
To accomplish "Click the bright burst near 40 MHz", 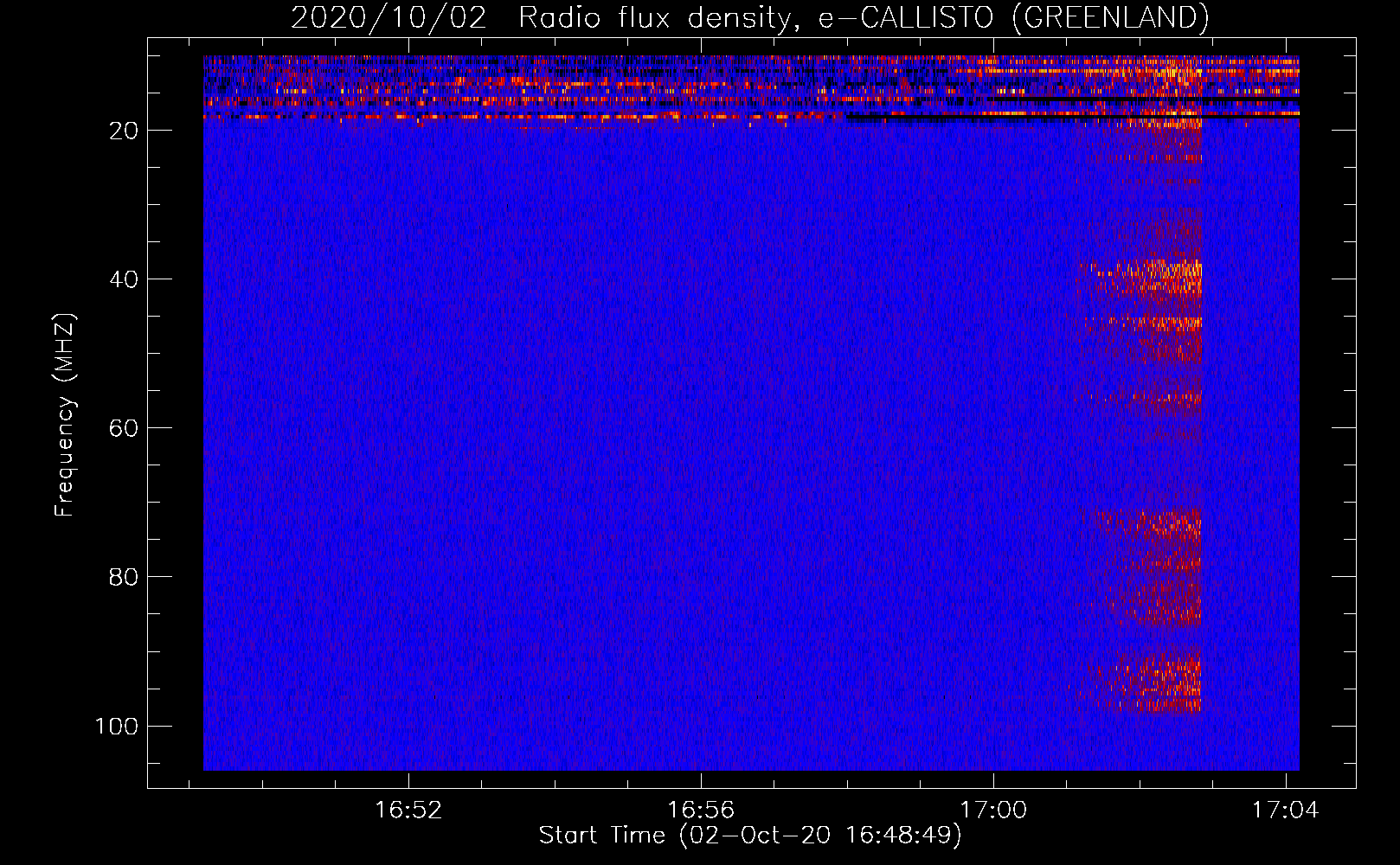I will (1142, 279).
